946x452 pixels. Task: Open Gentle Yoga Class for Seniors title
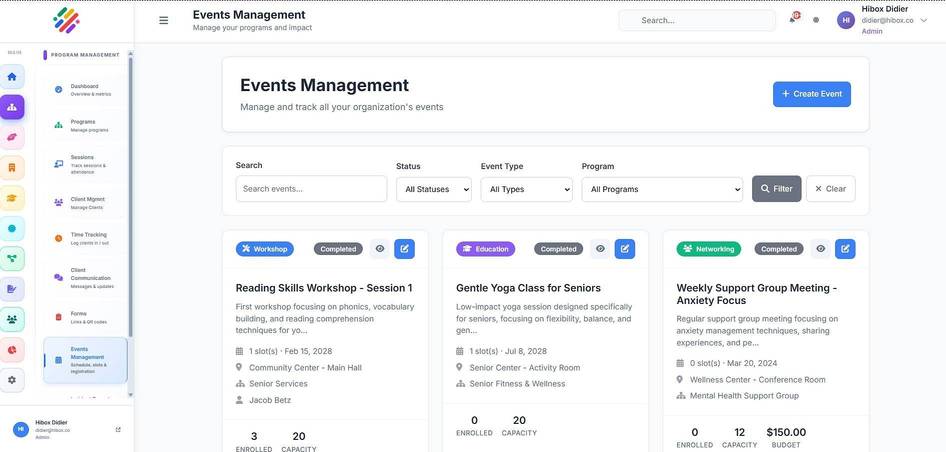point(529,288)
